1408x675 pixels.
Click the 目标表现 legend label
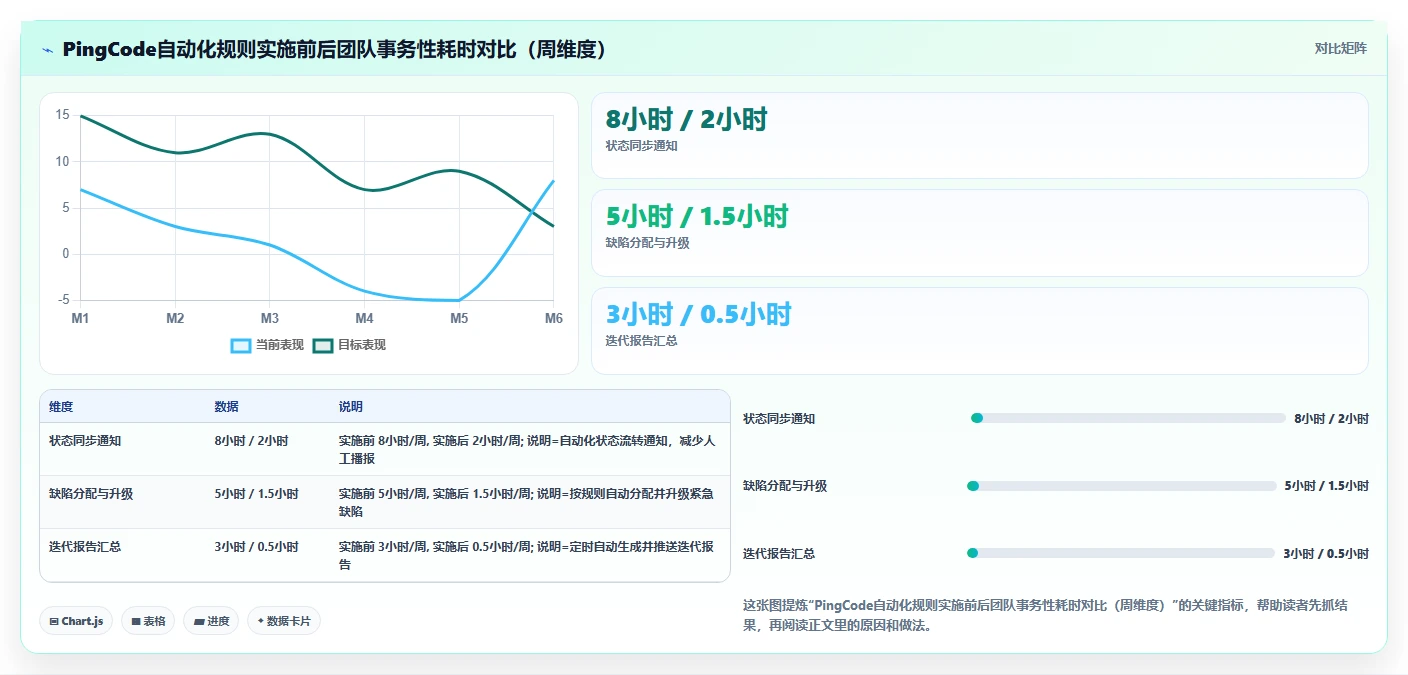tap(362, 345)
